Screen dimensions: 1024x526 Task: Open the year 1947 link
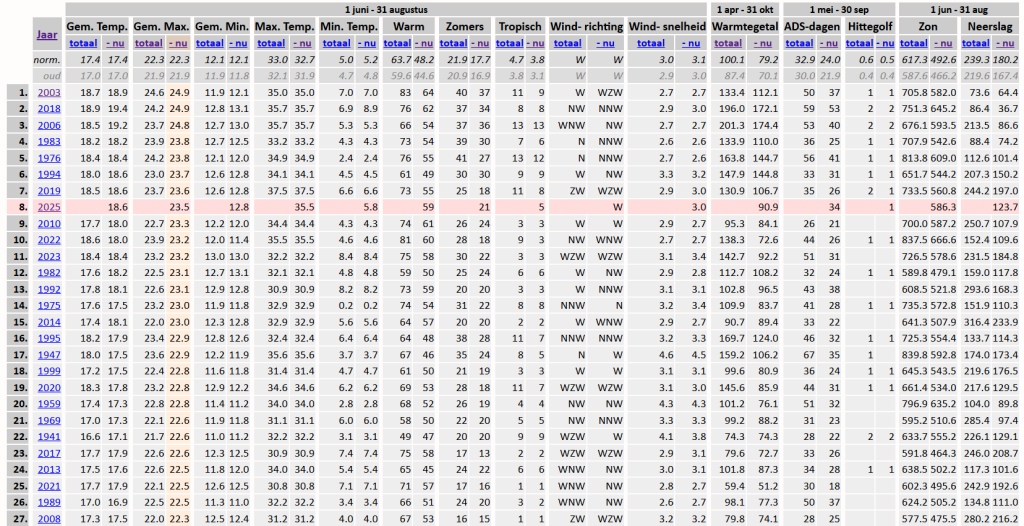[x=49, y=355]
